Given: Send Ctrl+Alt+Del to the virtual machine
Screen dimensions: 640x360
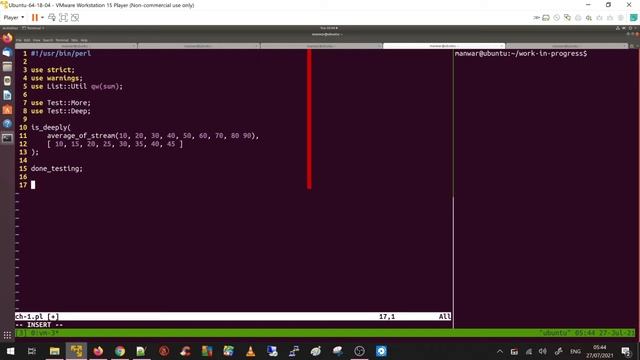Looking at the screenshot, I should tap(52, 18).
